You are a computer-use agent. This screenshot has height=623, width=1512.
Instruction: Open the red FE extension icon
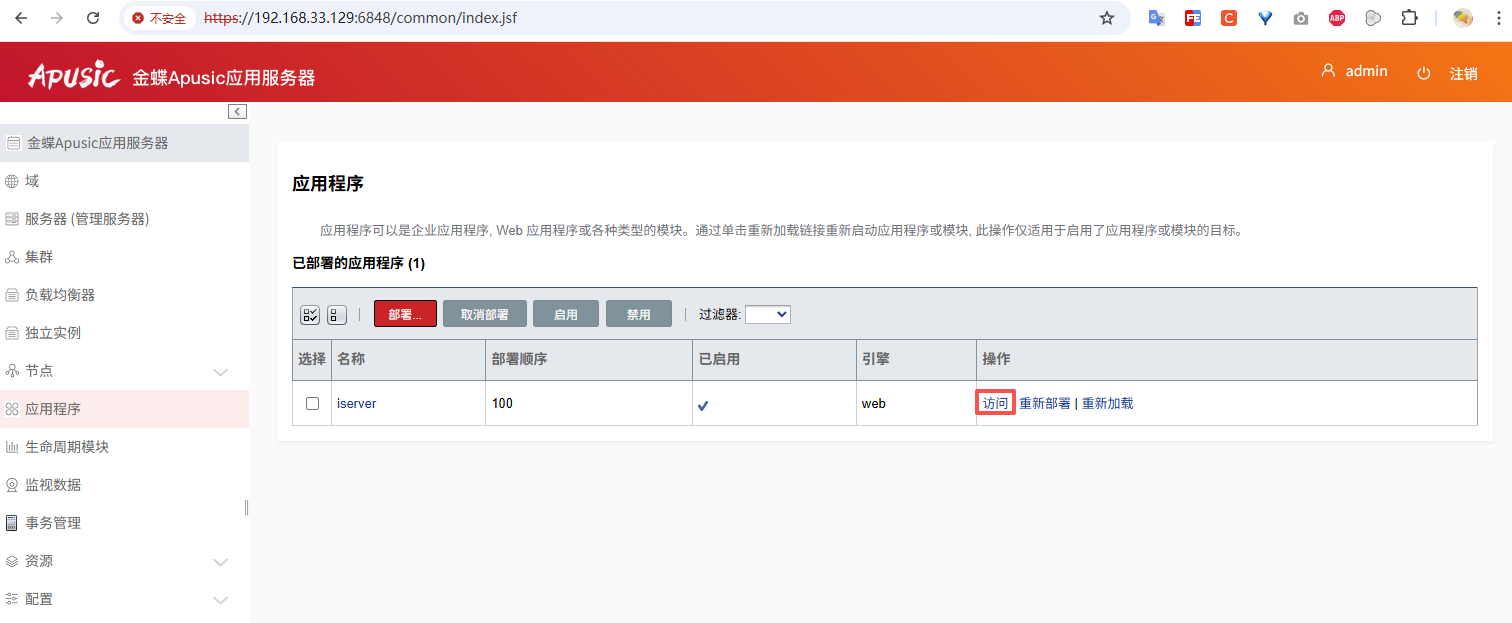(x=1193, y=18)
